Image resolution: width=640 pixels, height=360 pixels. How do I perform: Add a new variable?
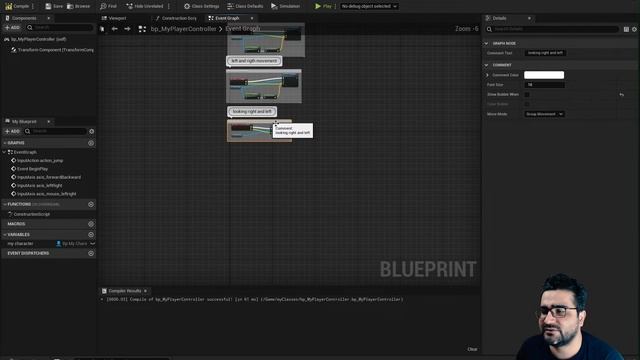coord(91,235)
